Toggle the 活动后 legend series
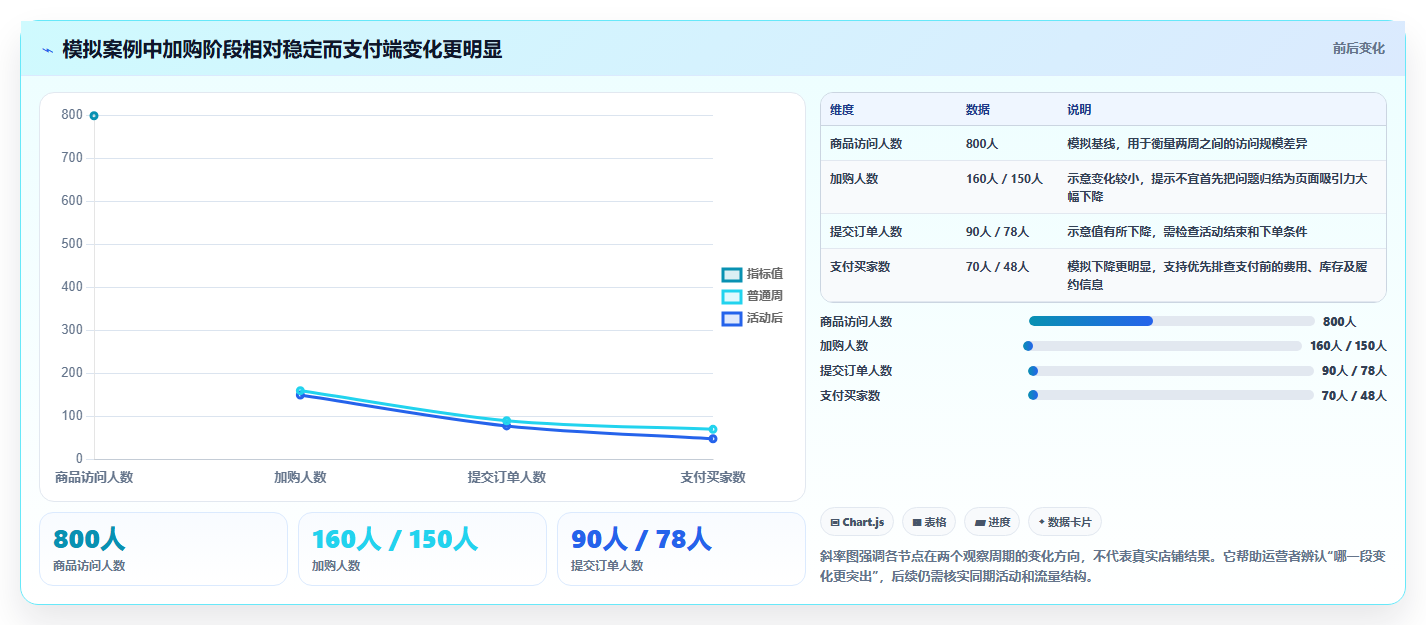 [x=752, y=318]
